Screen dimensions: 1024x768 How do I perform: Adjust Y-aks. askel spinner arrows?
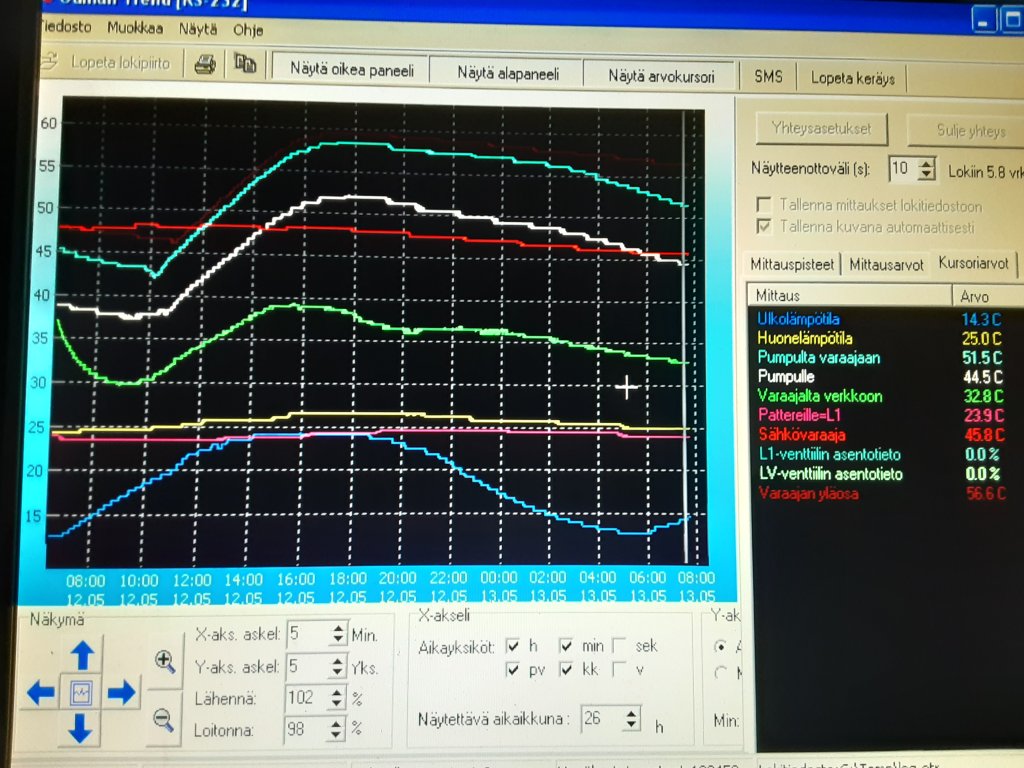point(337,666)
